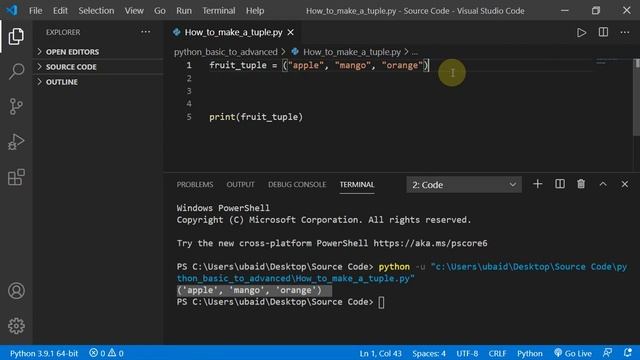Close the terminal panel
640x360 pixels.
tap(624, 184)
